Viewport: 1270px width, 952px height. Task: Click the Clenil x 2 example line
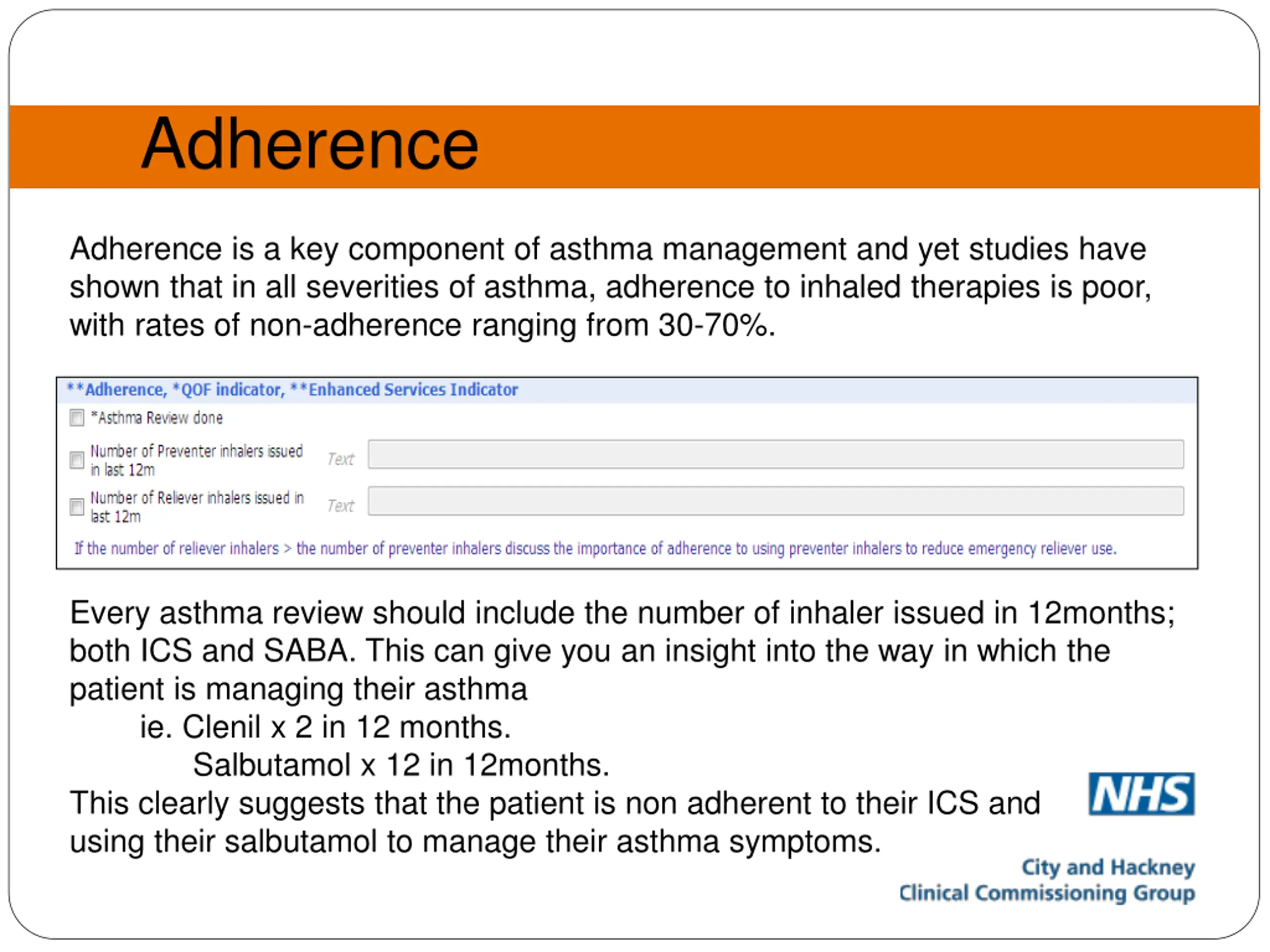point(325,727)
